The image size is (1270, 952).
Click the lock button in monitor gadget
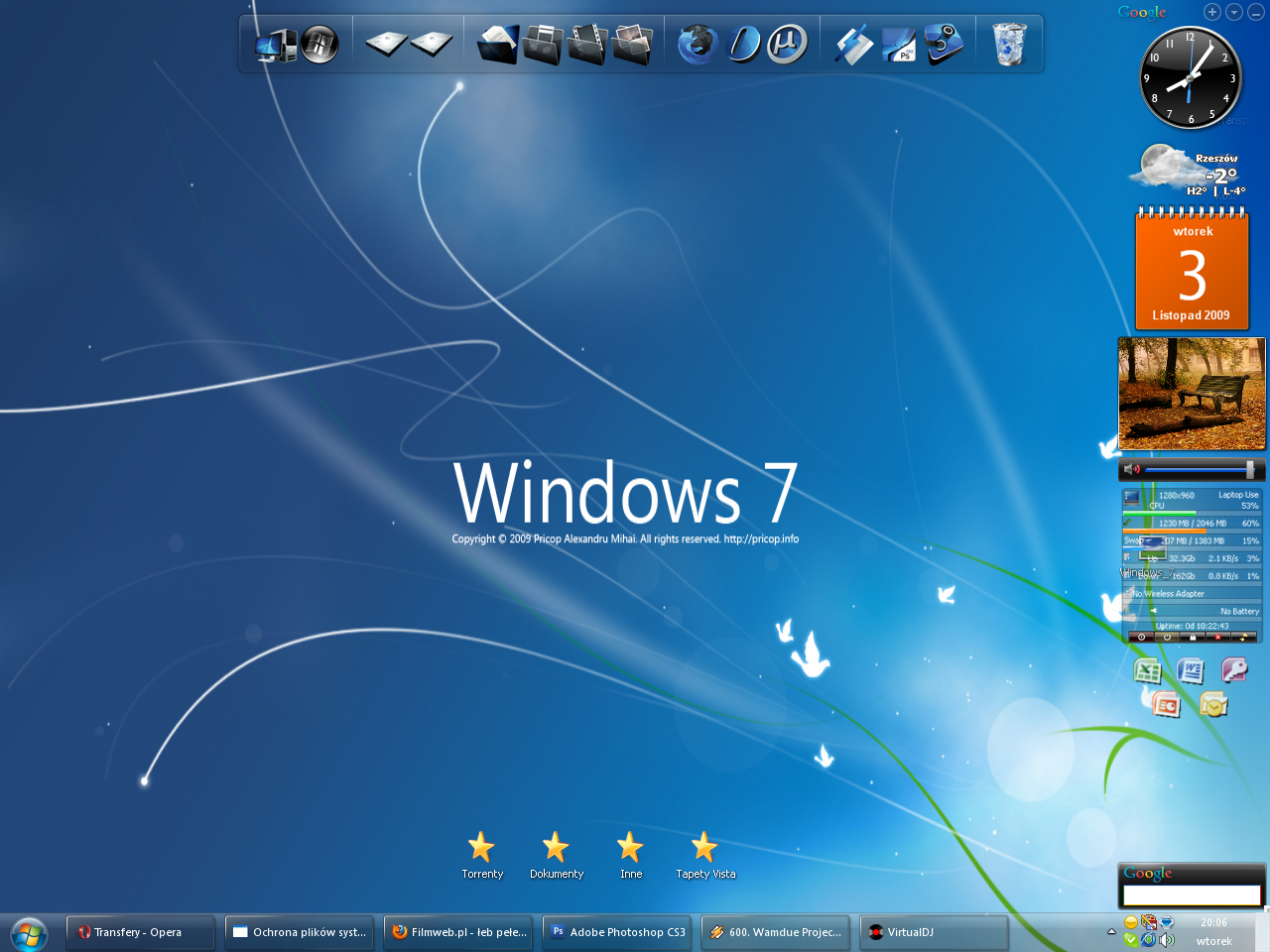click(1193, 637)
